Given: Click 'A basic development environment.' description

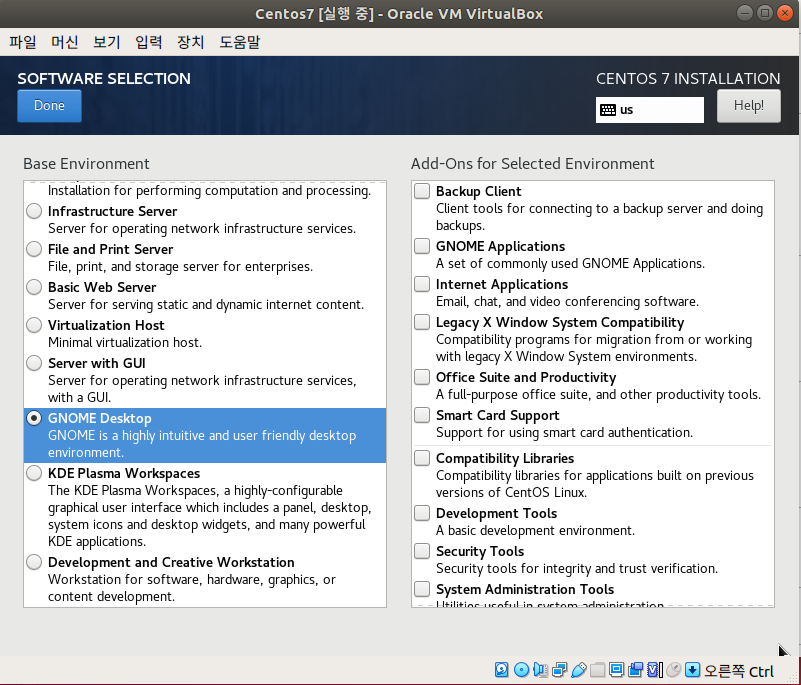Looking at the screenshot, I should [x=535, y=530].
